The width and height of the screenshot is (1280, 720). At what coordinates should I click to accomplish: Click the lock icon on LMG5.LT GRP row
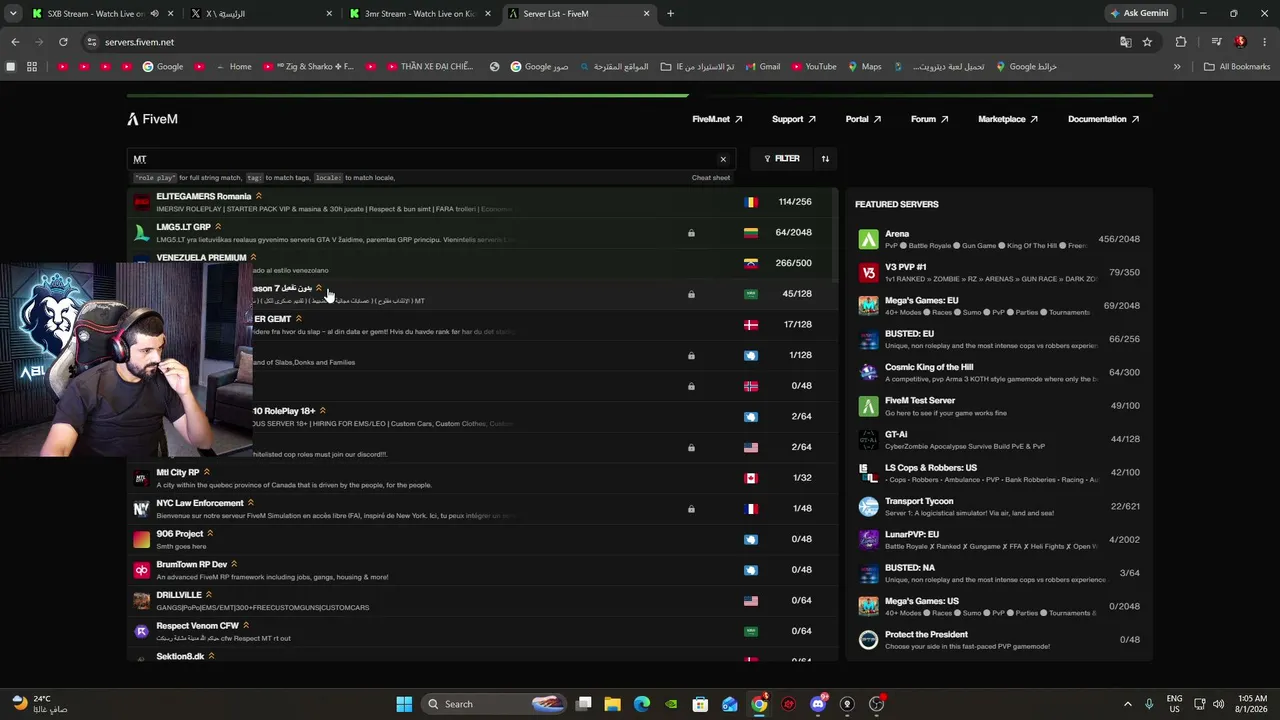(691, 233)
